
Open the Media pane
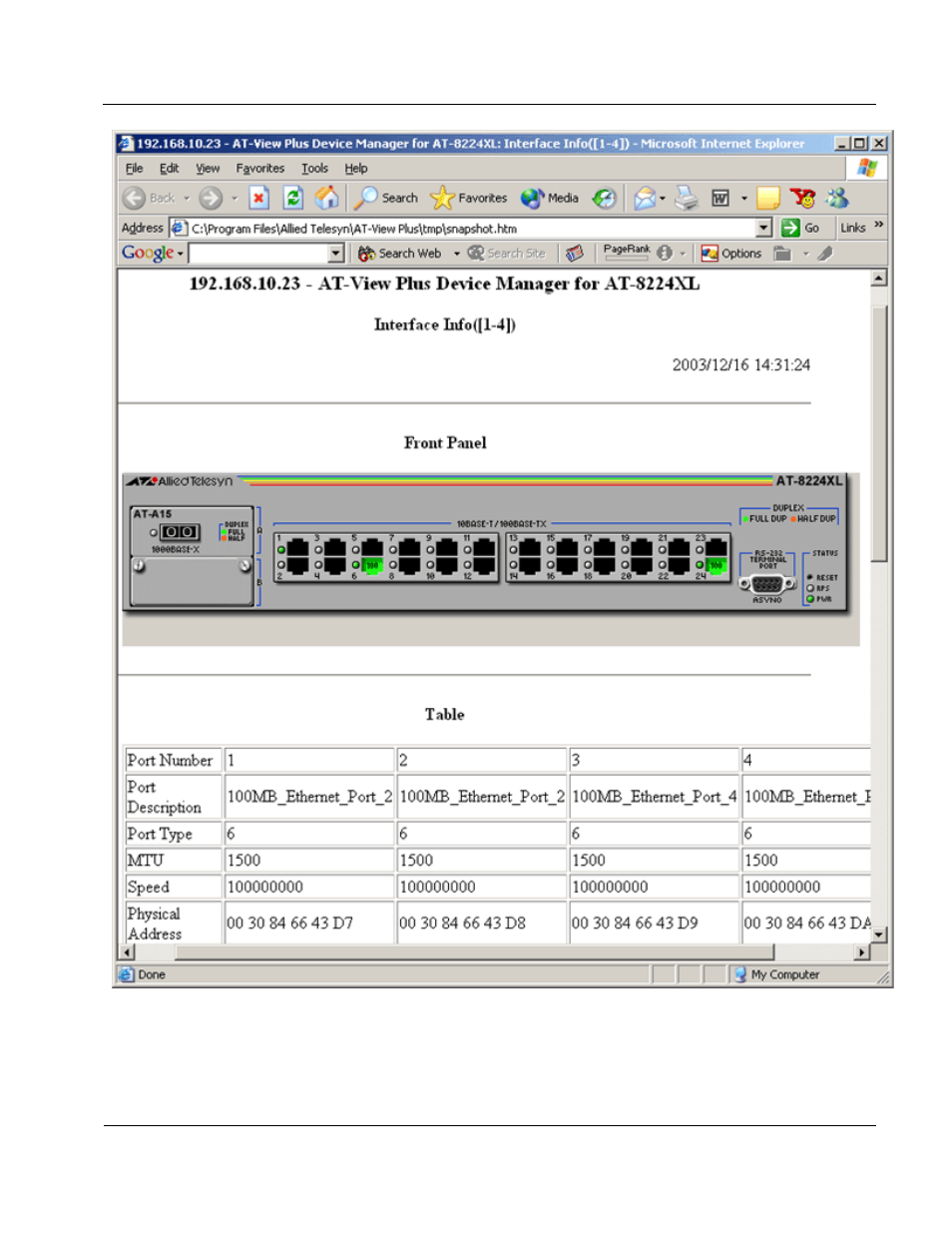pyautogui.click(x=550, y=198)
